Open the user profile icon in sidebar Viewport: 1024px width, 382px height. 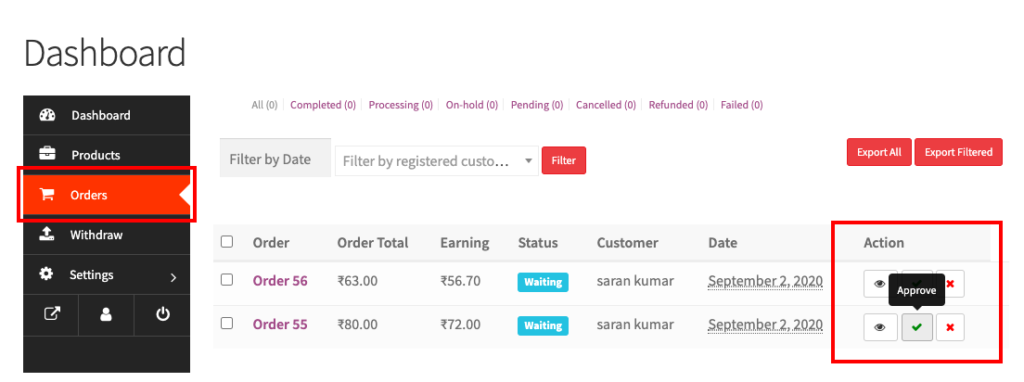tap(106, 315)
